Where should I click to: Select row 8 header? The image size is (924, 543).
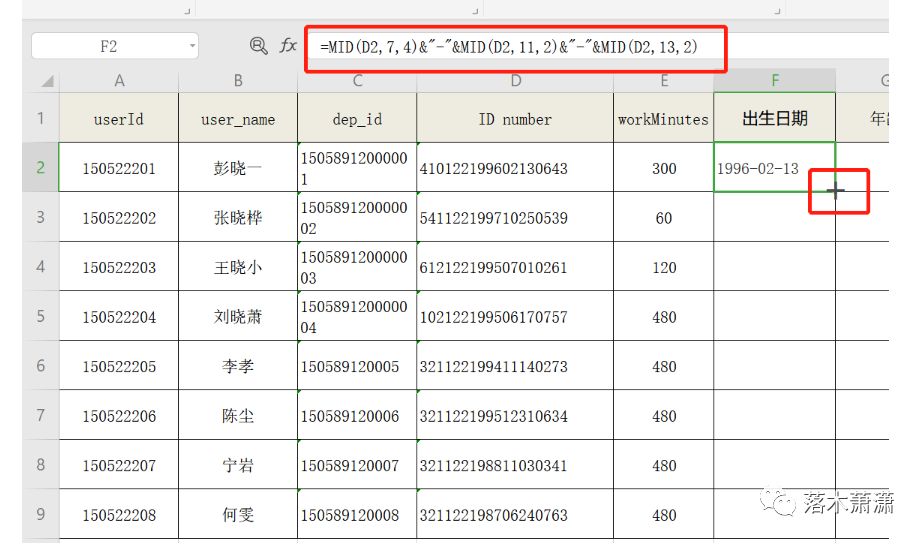click(x=41, y=465)
